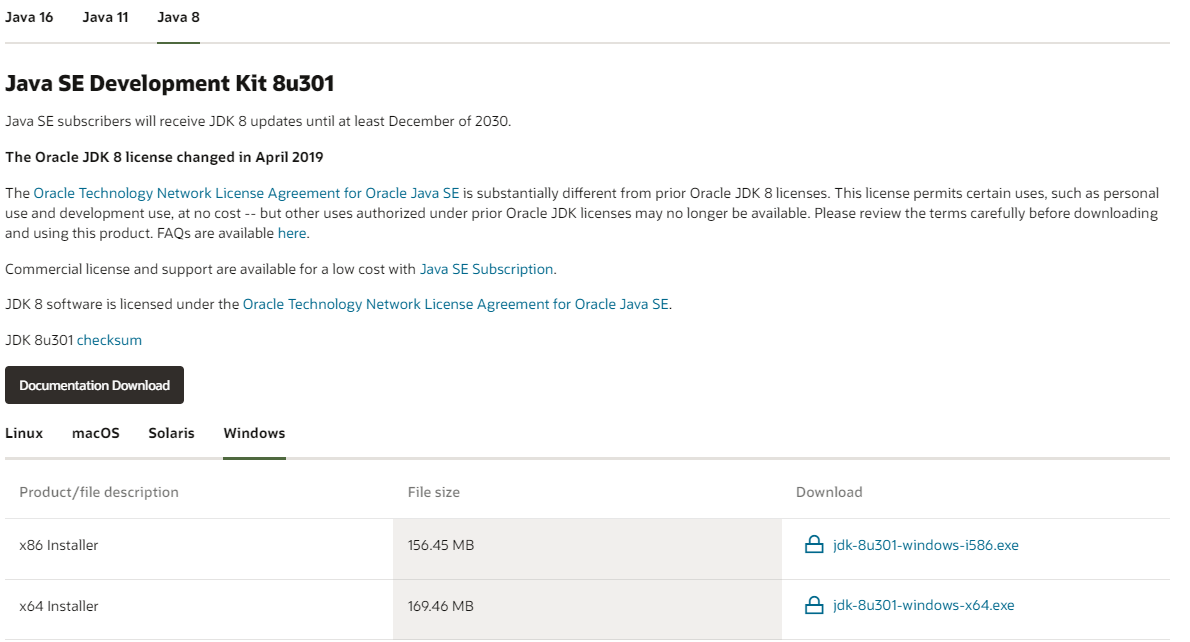The height and width of the screenshot is (642, 1190).
Task: Click the lock icon beside the i586 download
Action: pos(814,545)
